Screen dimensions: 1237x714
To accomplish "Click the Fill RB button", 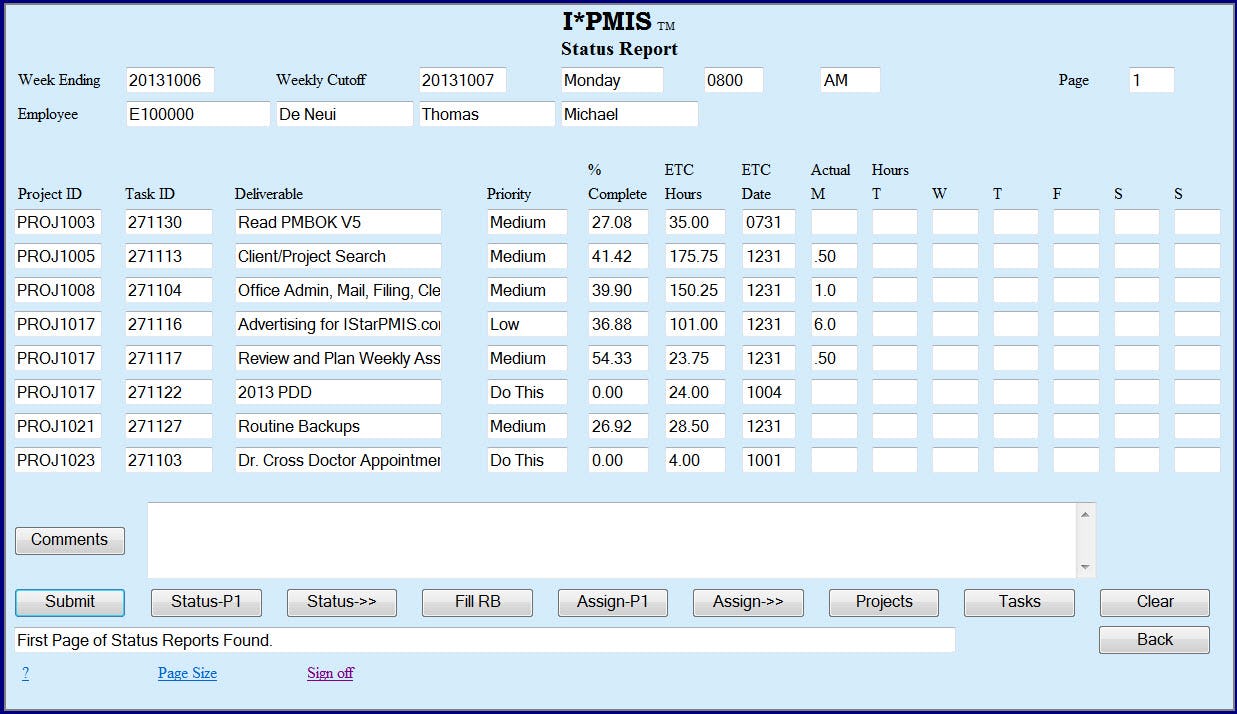I will pyautogui.click(x=477, y=602).
